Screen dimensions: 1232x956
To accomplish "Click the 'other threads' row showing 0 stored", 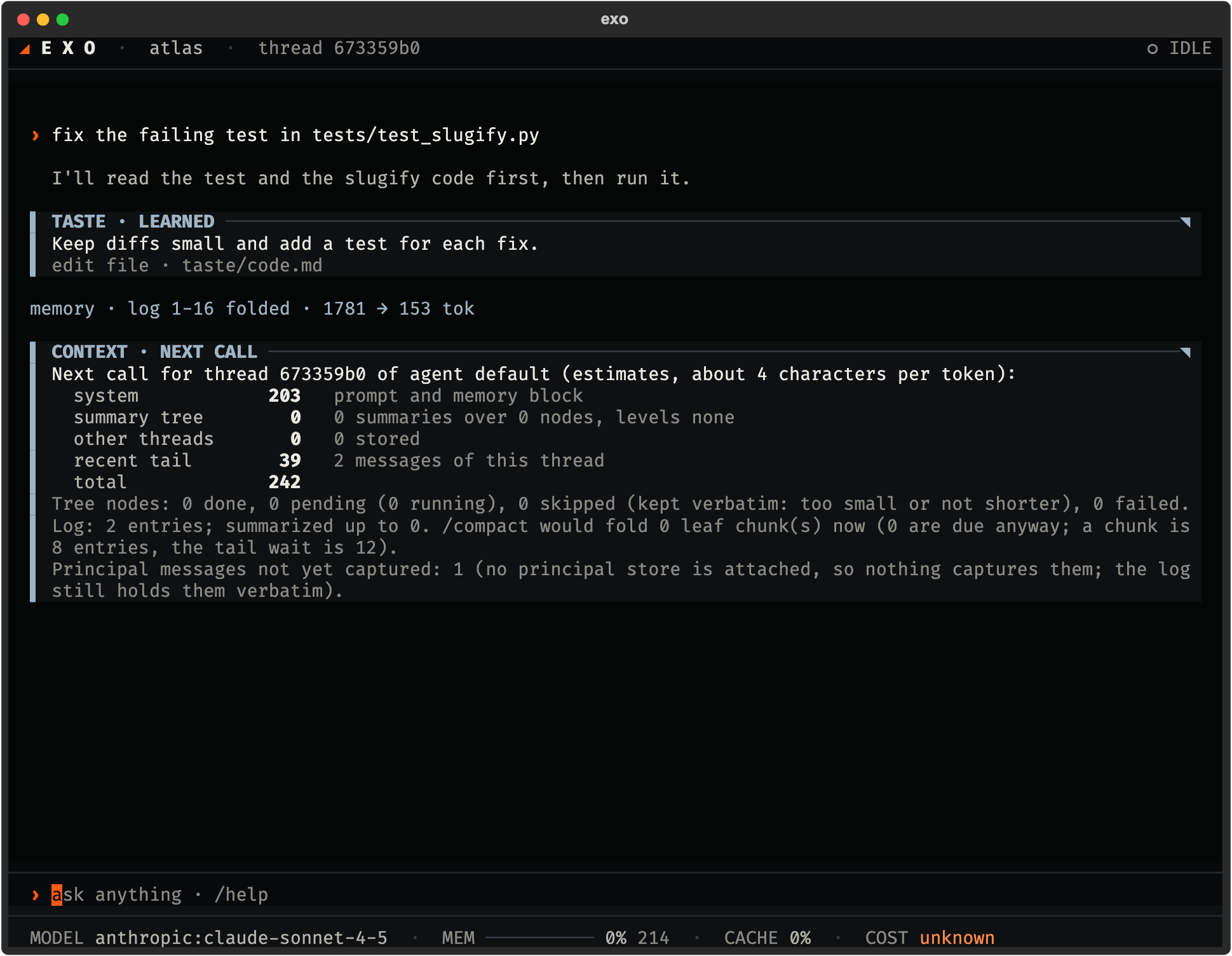I will tap(247, 439).
